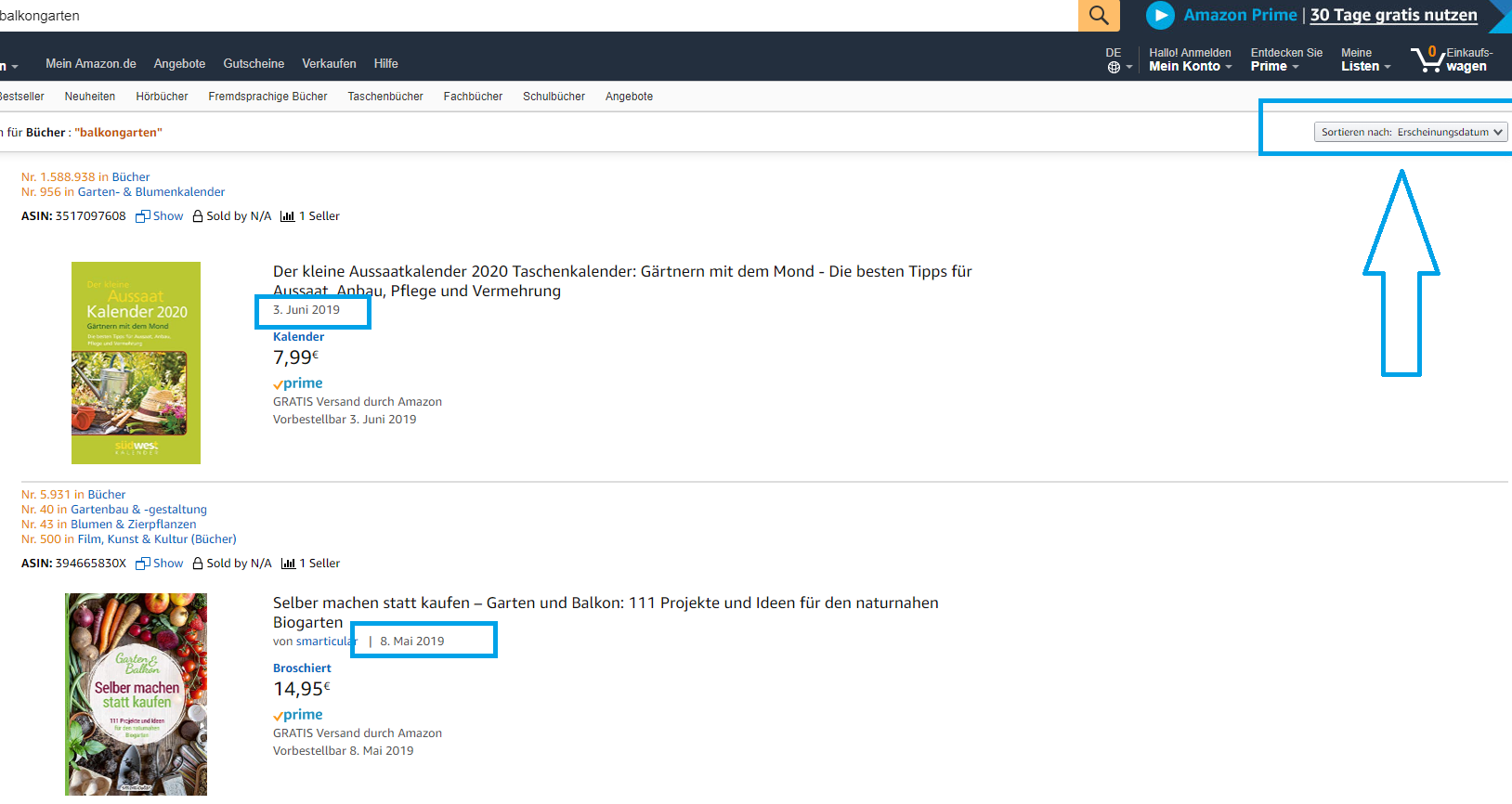Viewport: 1512px width, 804px height.
Task: Open Selber machen statt kaufen title link
Action: [606, 612]
